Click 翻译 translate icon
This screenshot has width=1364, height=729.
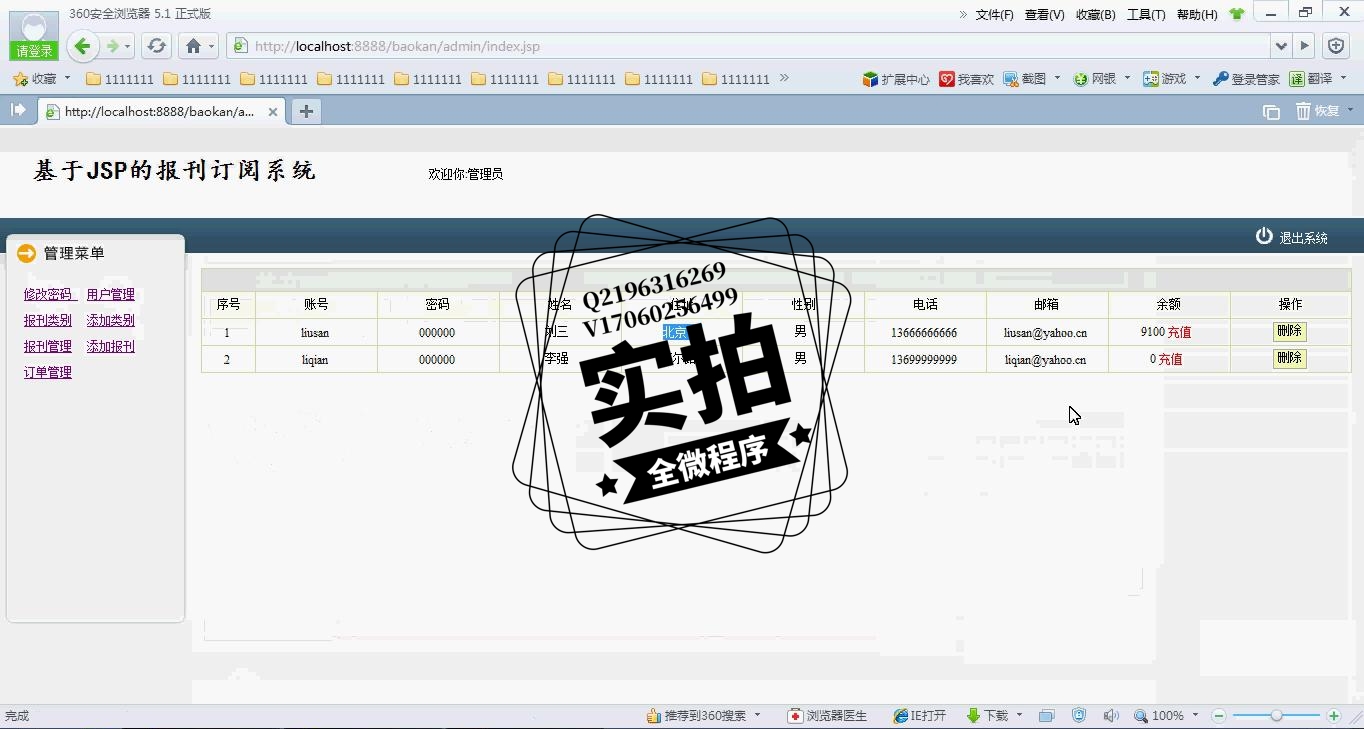tap(1310, 79)
